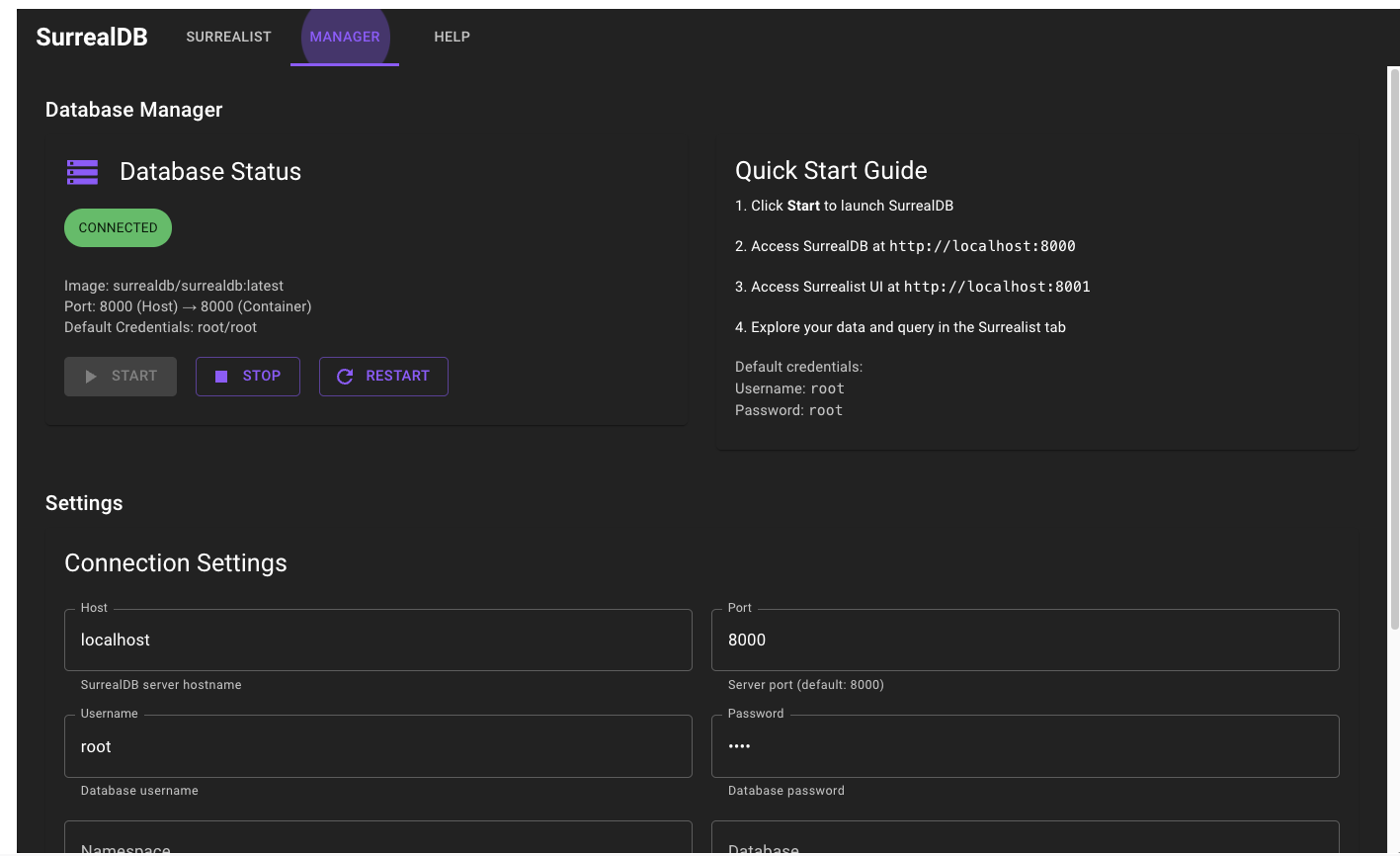Viewport: 1400px width, 856px height.
Task: Switch to the SURREALIST tab
Action: (228, 37)
